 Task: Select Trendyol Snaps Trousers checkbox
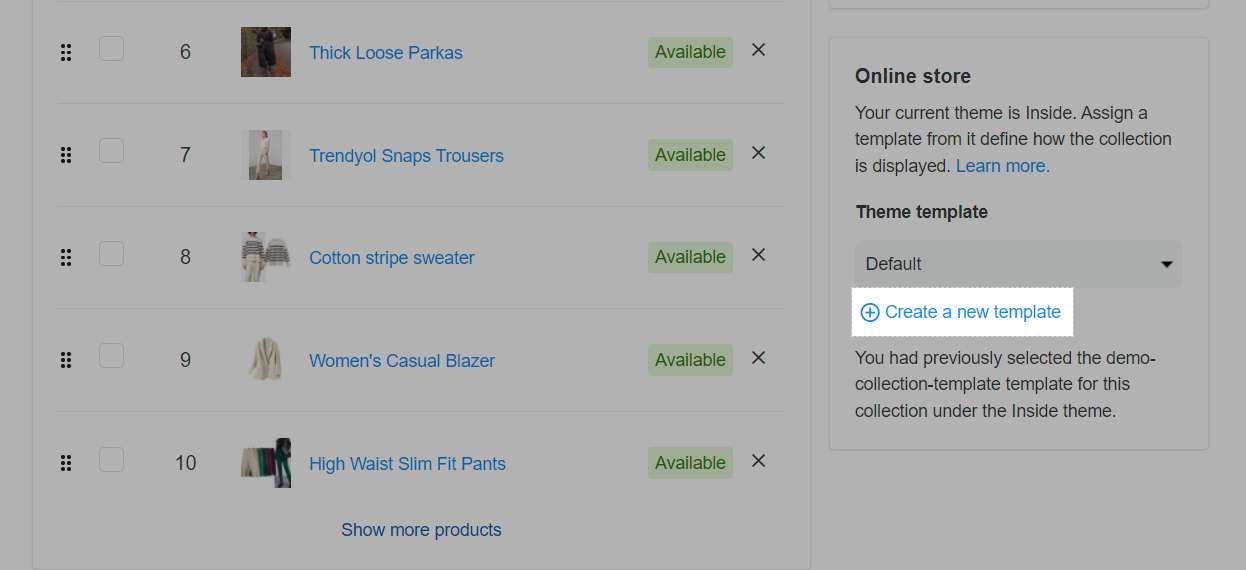pos(111,151)
